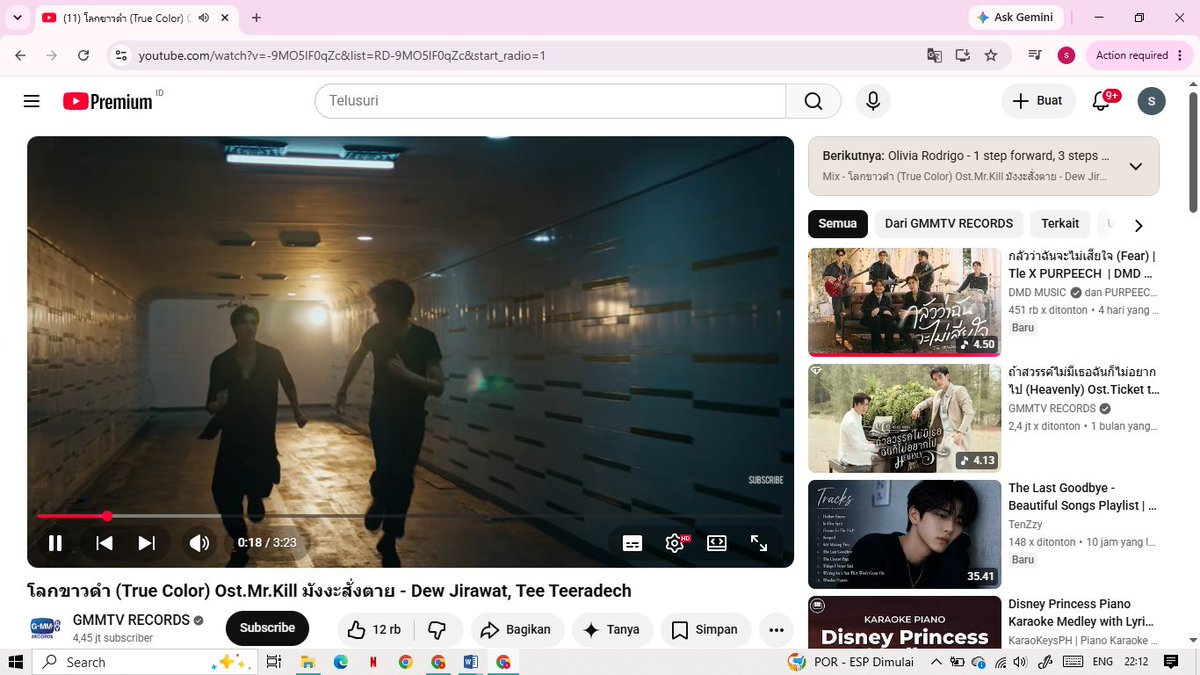Toggle subtitles on the video
Screen dimensions: 1200x675
pos(632,543)
